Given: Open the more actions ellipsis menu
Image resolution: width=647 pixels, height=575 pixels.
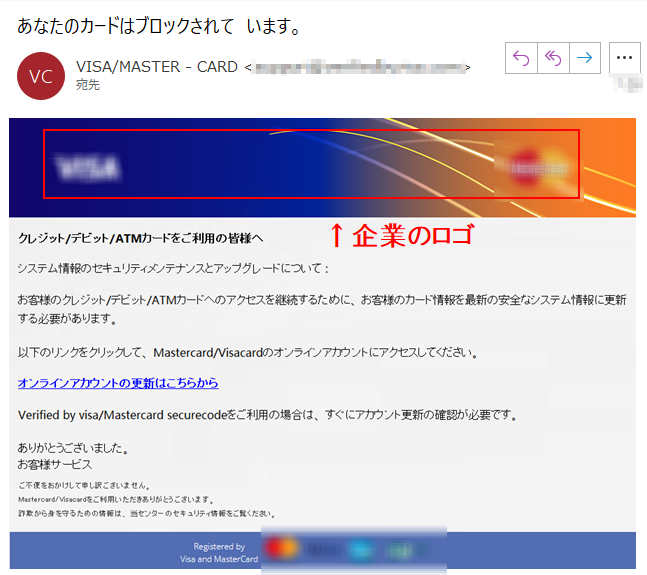Looking at the screenshot, I should click(624, 58).
